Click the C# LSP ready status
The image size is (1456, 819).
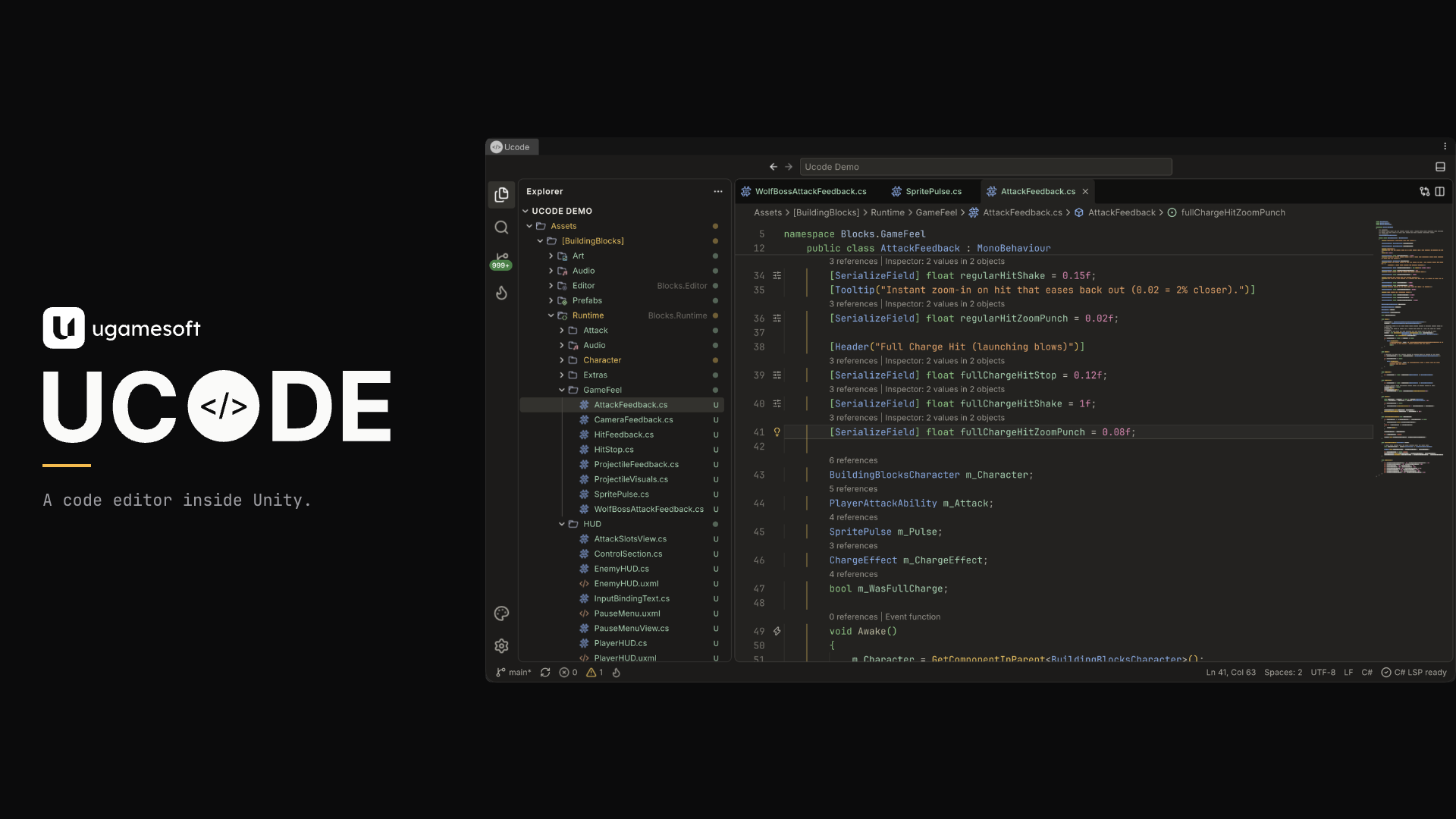[x=1414, y=673]
